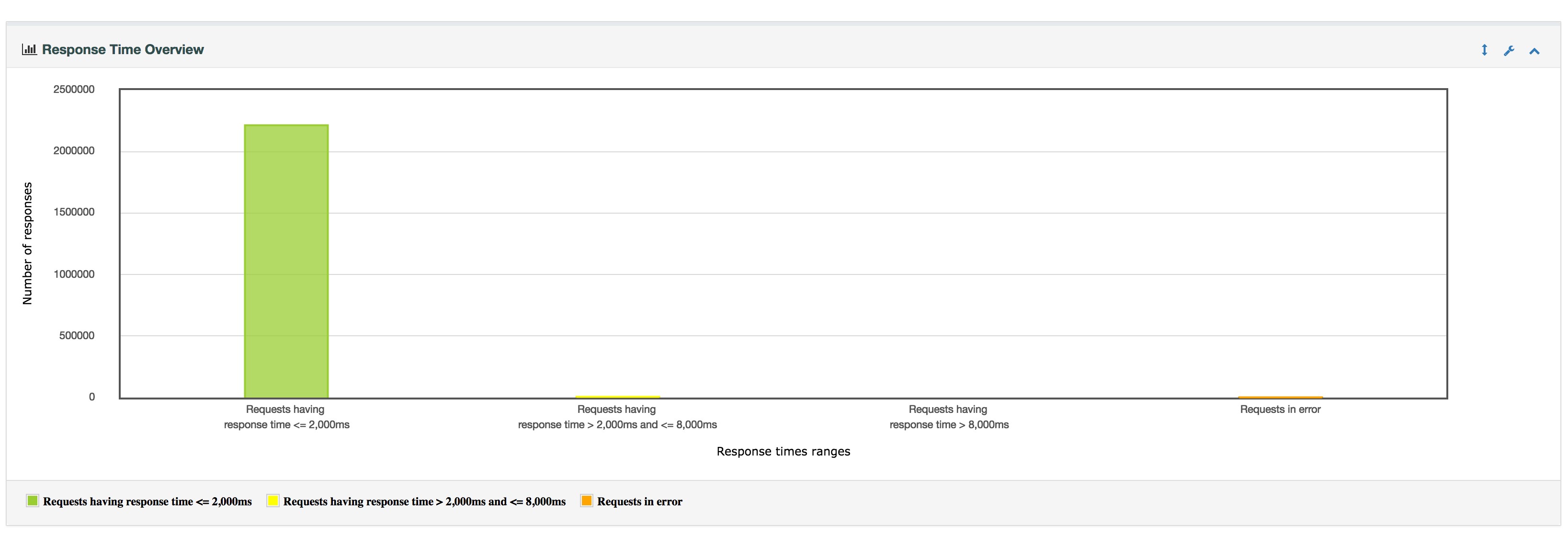Toggle legend label for response time <= 2,000ms
Image resolution: width=1568 pixels, height=547 pixels.
tap(147, 501)
